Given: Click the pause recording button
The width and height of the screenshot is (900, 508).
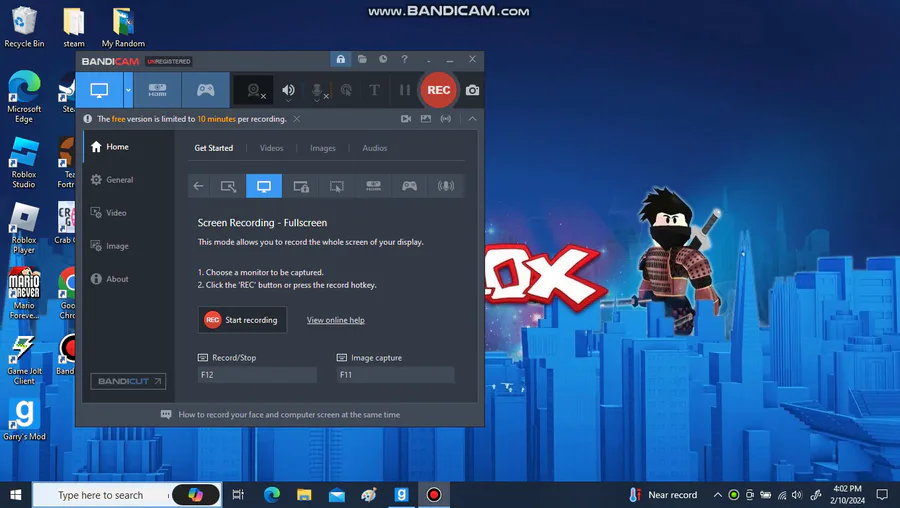Looking at the screenshot, I should (405, 90).
